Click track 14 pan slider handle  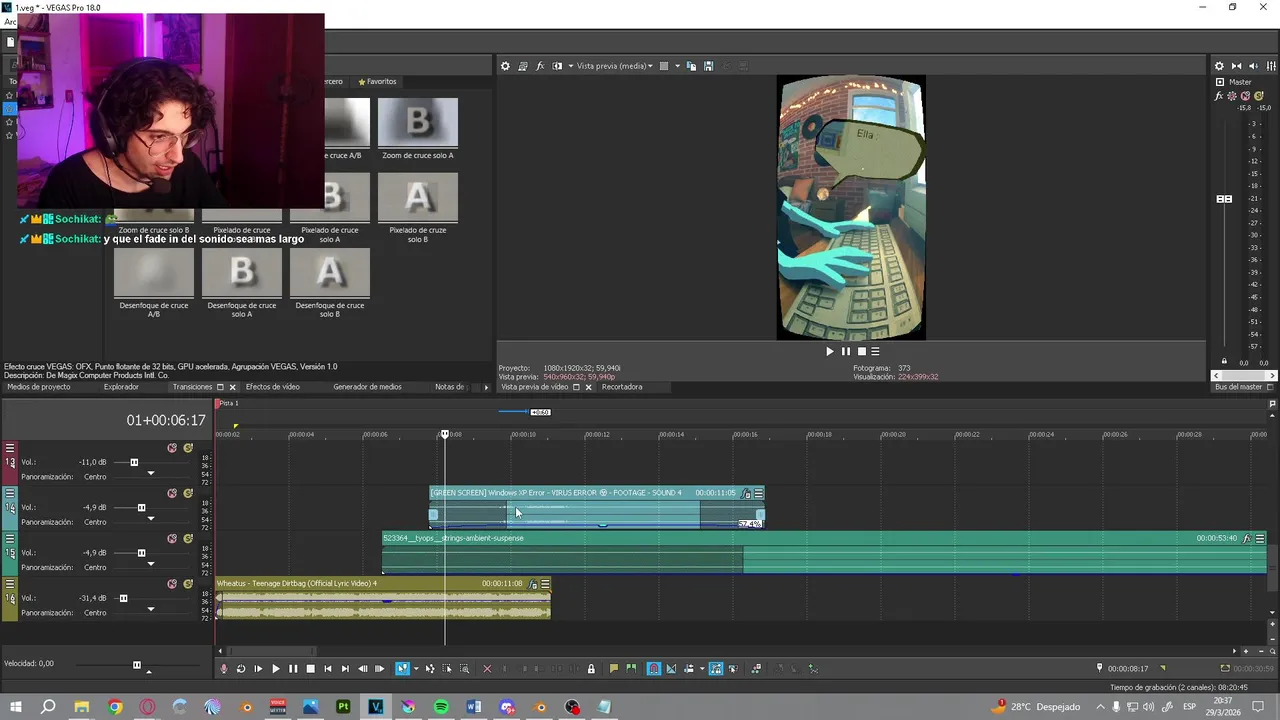tap(151, 519)
